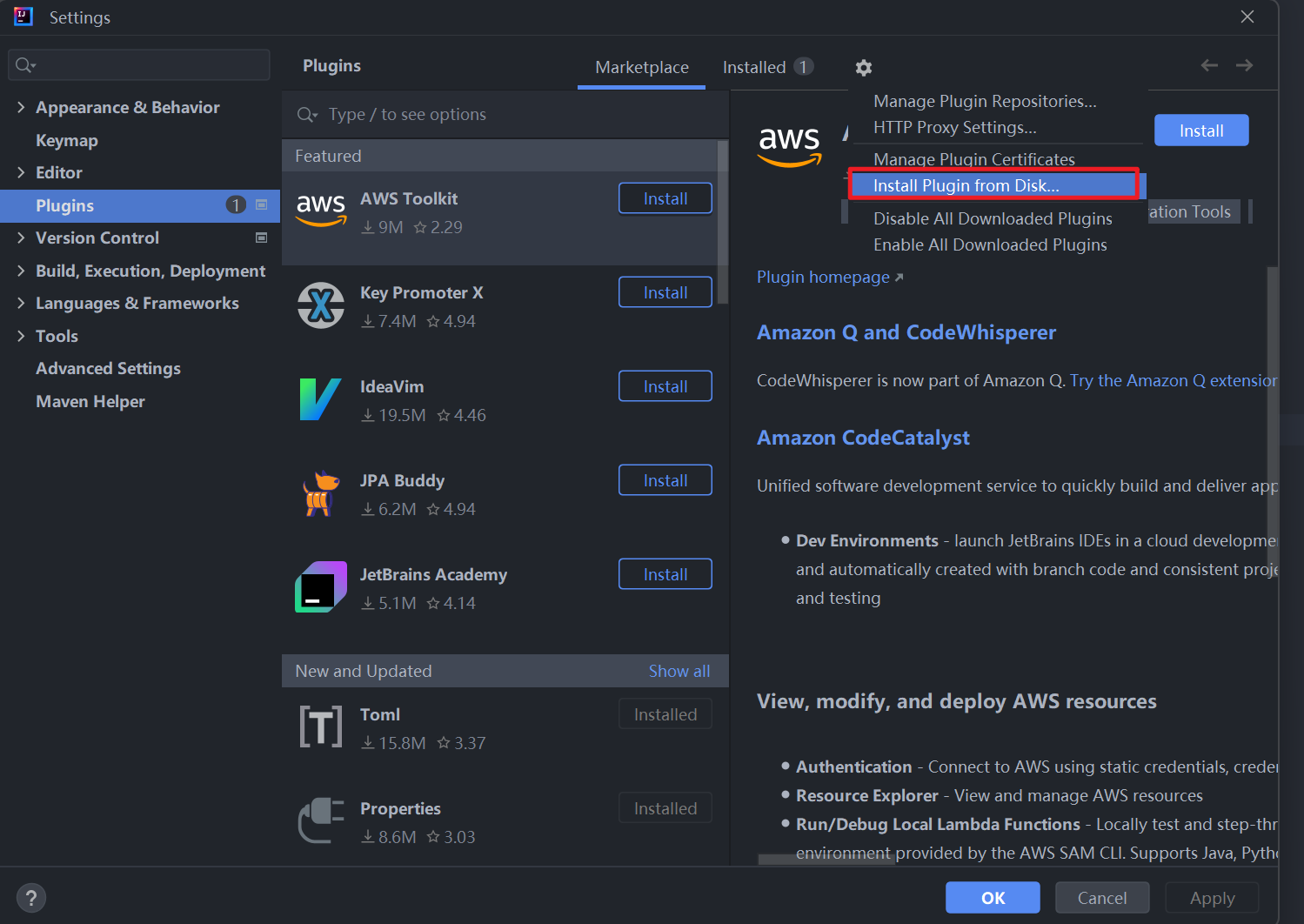Image resolution: width=1304 pixels, height=924 pixels.
Task: Select Keymap in settings tree
Action: pyautogui.click(x=67, y=140)
